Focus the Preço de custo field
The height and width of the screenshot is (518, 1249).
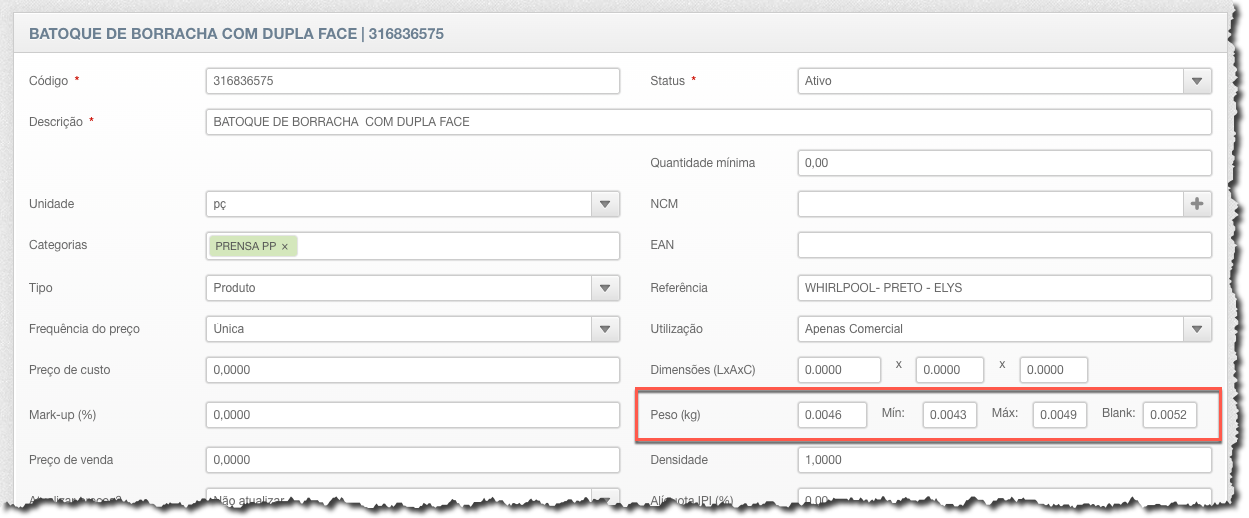point(412,370)
